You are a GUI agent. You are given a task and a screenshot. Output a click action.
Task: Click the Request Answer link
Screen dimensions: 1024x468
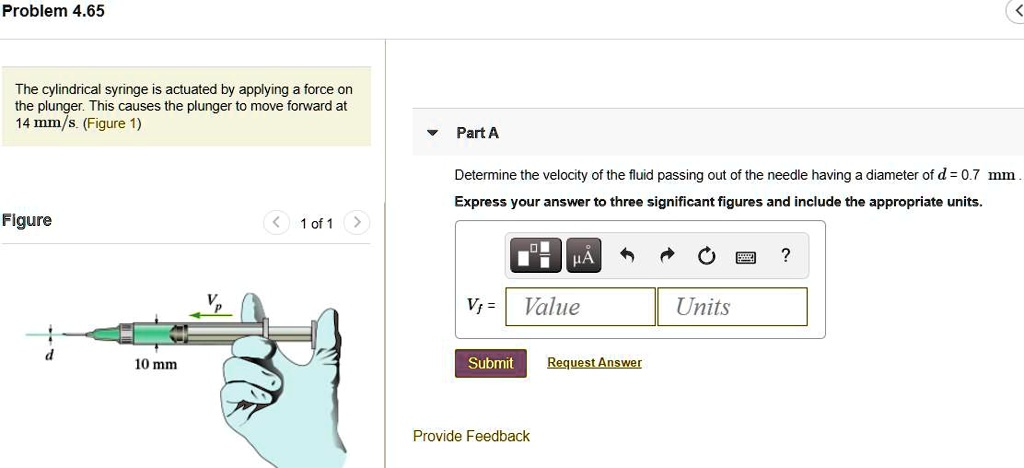click(x=594, y=362)
